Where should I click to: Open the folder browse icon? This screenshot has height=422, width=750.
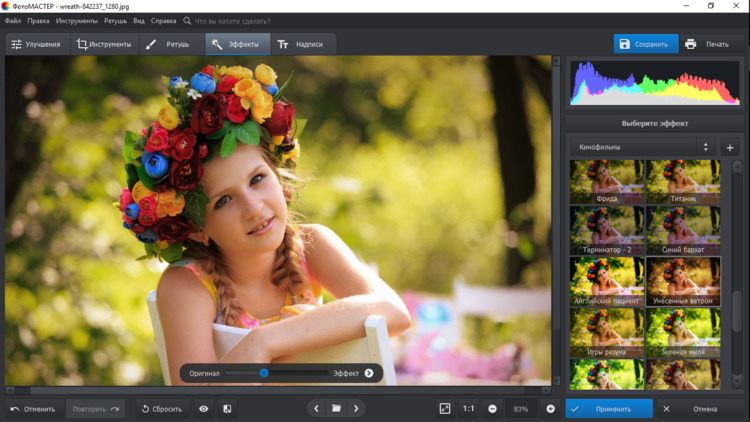click(336, 409)
